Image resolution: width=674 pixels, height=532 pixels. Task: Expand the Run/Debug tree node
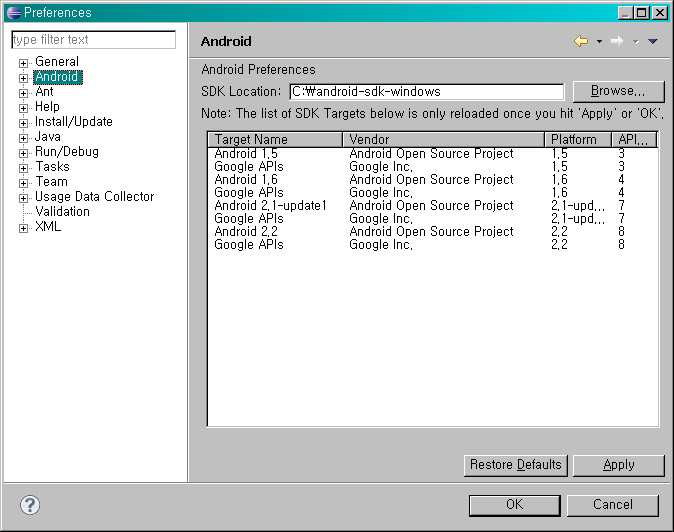click(x=23, y=153)
